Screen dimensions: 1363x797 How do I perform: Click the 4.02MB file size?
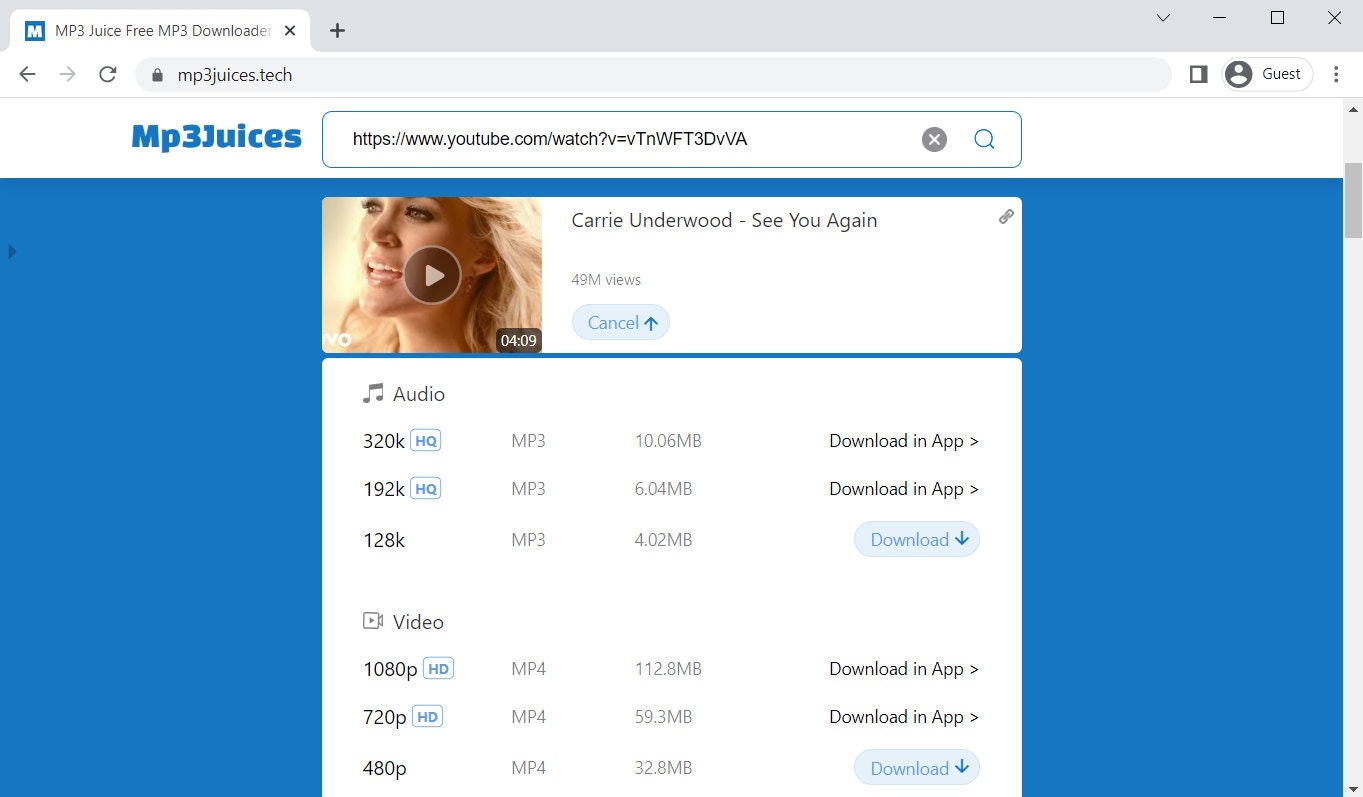[664, 540]
